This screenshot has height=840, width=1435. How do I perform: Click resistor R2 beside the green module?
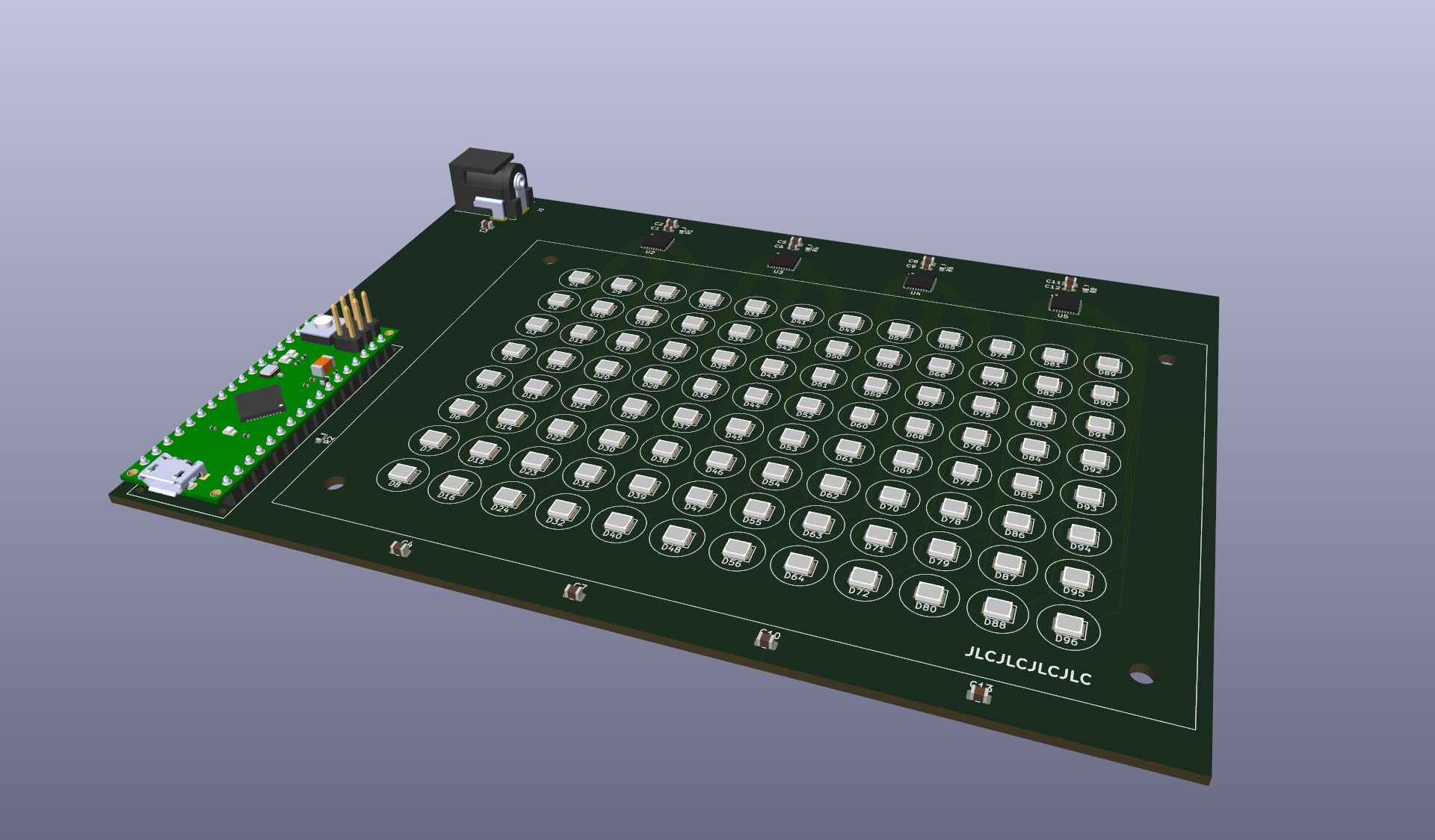322,439
